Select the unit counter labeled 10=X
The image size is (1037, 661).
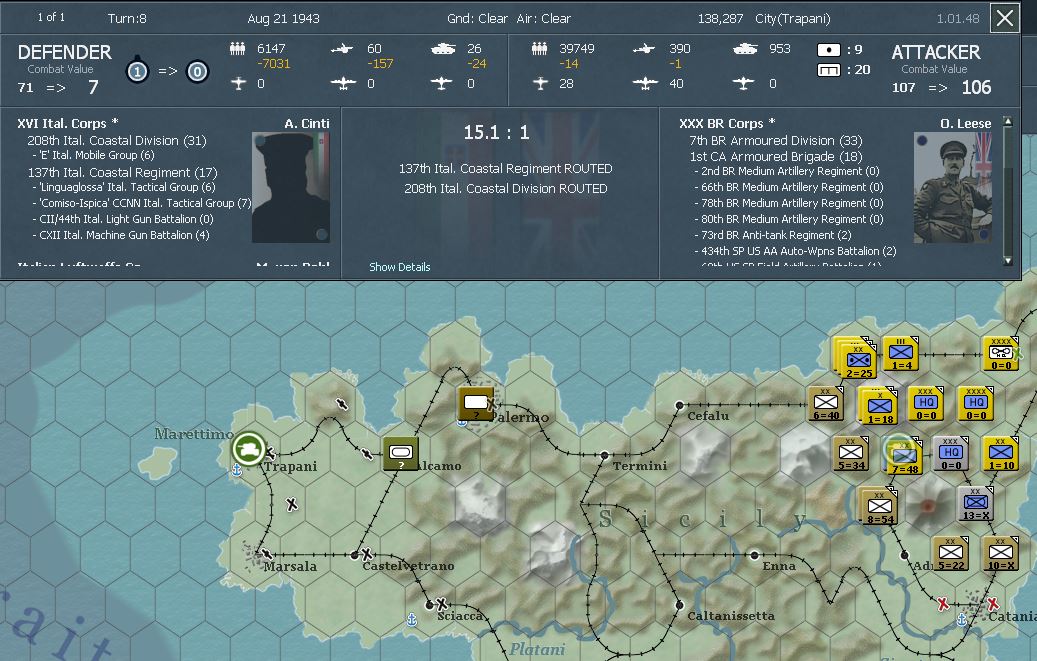1001,554
